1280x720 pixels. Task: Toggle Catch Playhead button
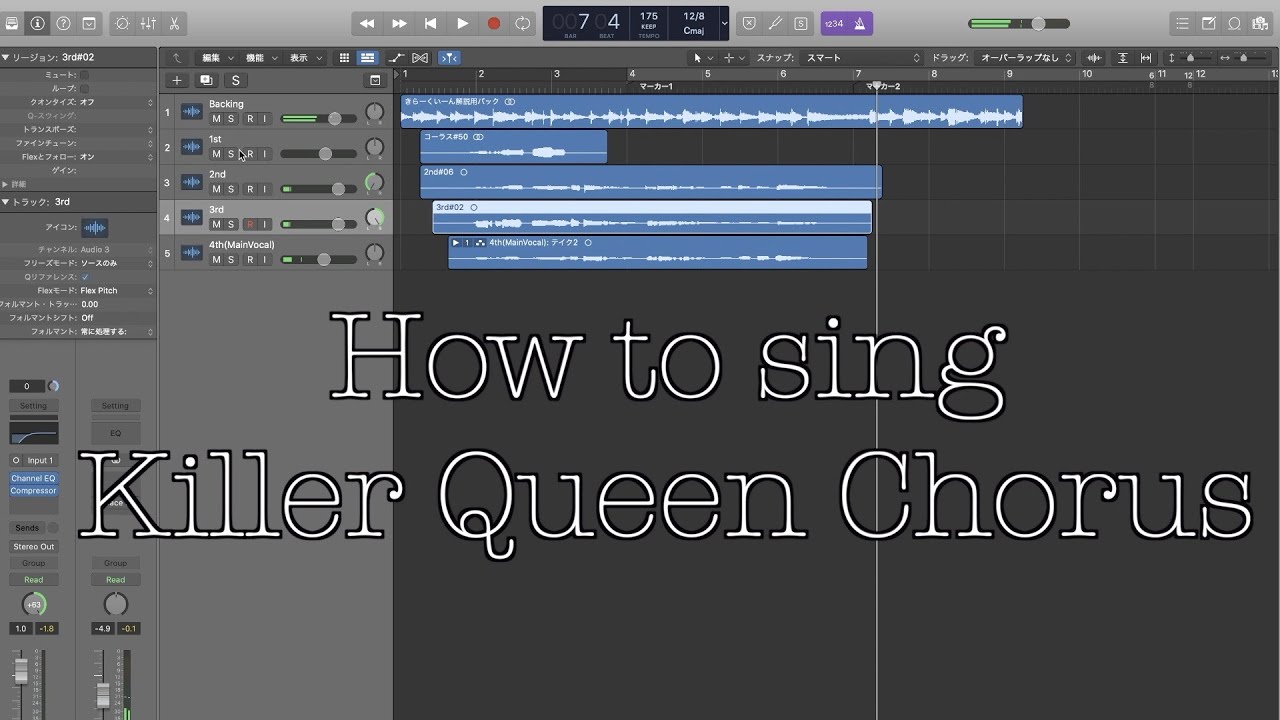click(x=450, y=58)
